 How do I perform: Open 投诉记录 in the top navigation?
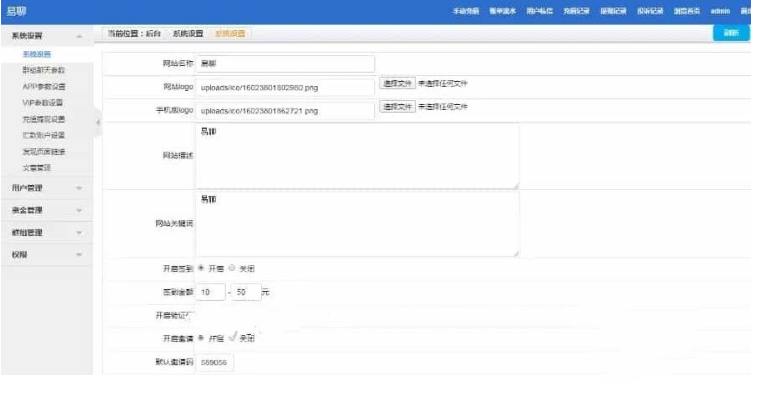pos(650,11)
